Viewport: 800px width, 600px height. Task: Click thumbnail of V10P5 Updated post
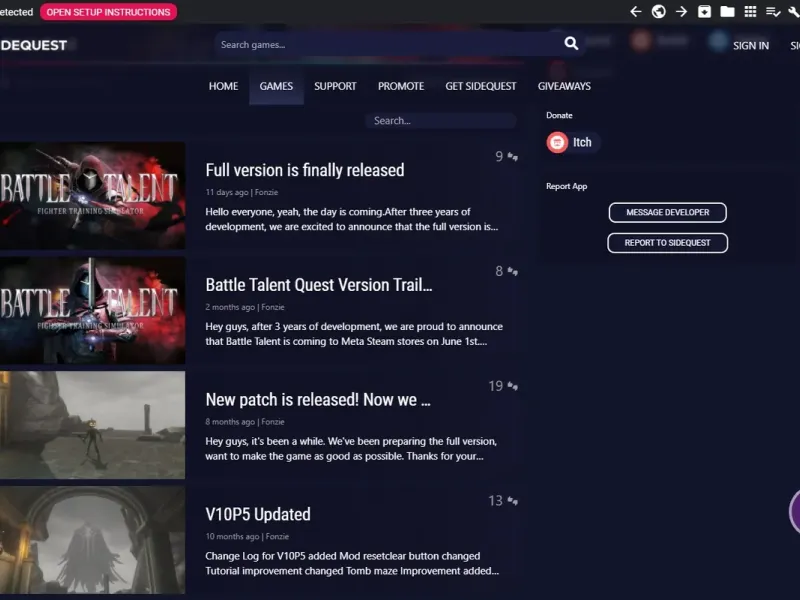pyautogui.click(x=92, y=540)
